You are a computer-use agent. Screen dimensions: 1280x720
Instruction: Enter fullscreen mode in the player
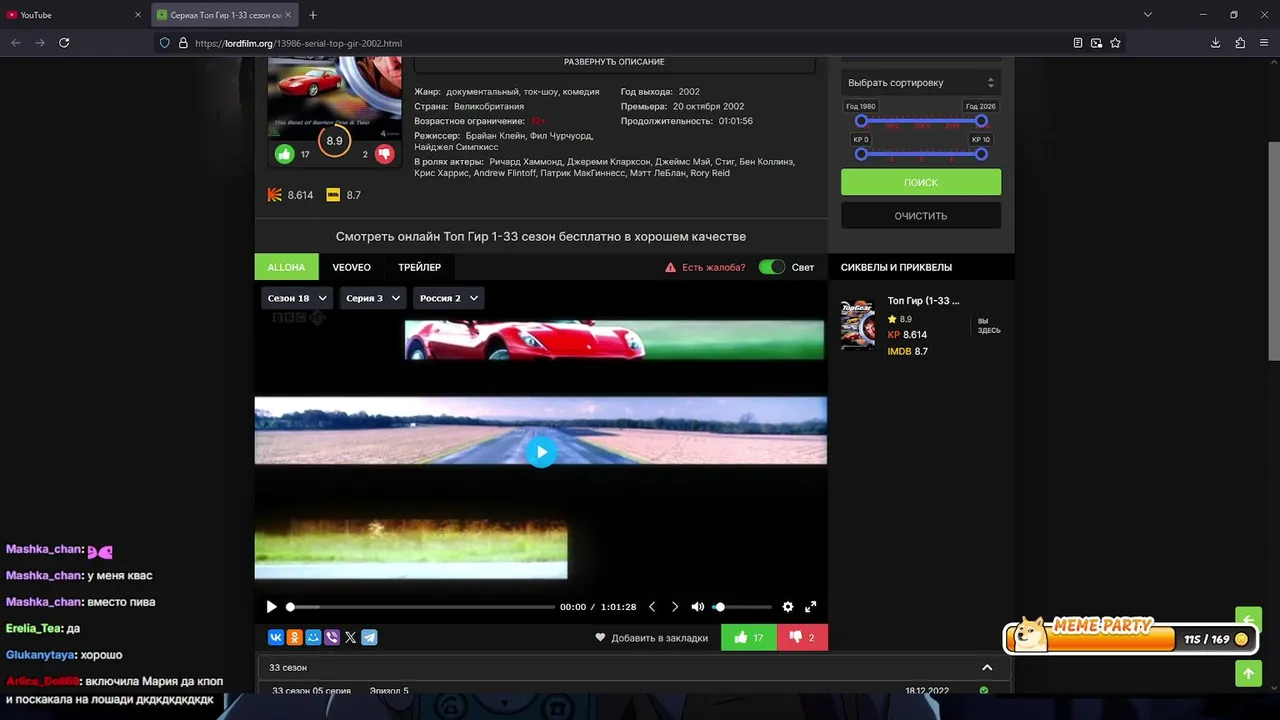(811, 607)
